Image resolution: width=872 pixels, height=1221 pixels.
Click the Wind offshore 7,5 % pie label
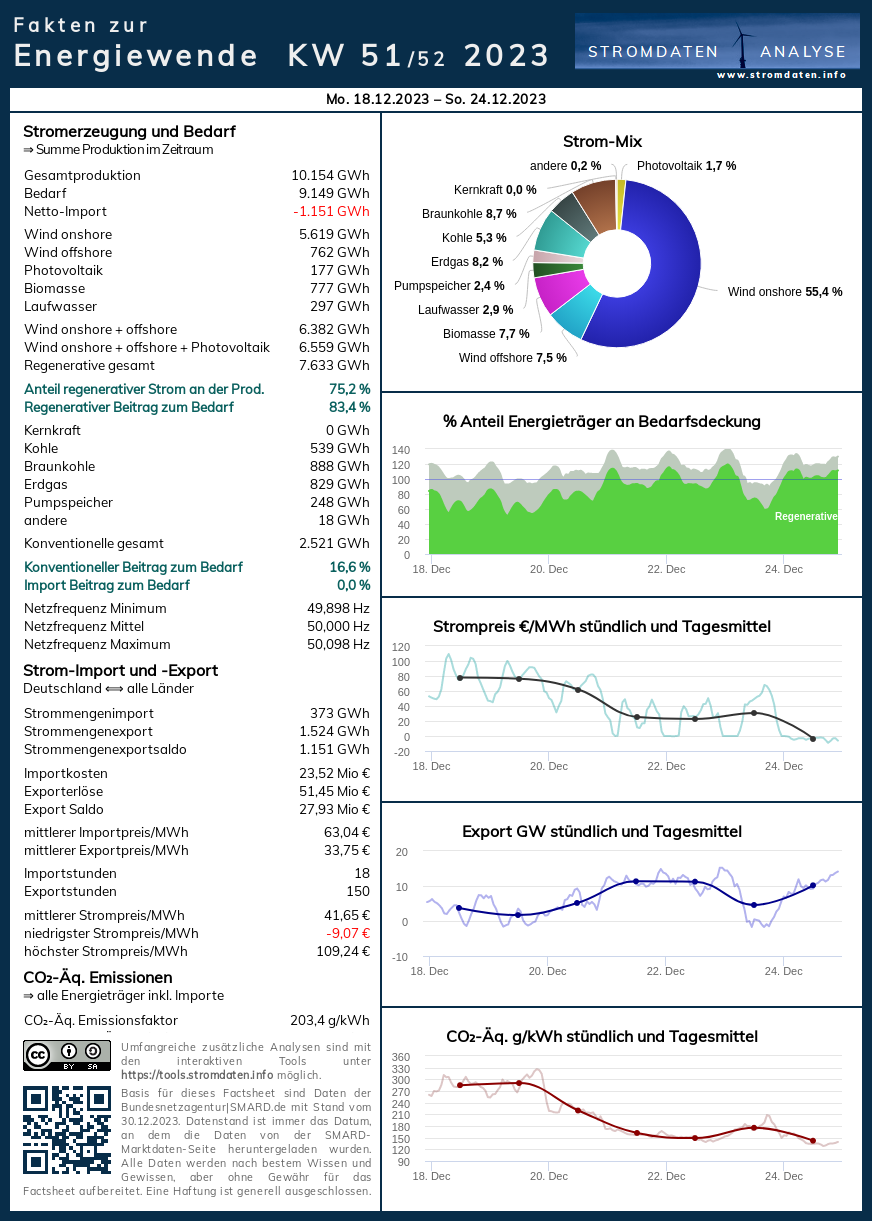coord(513,357)
